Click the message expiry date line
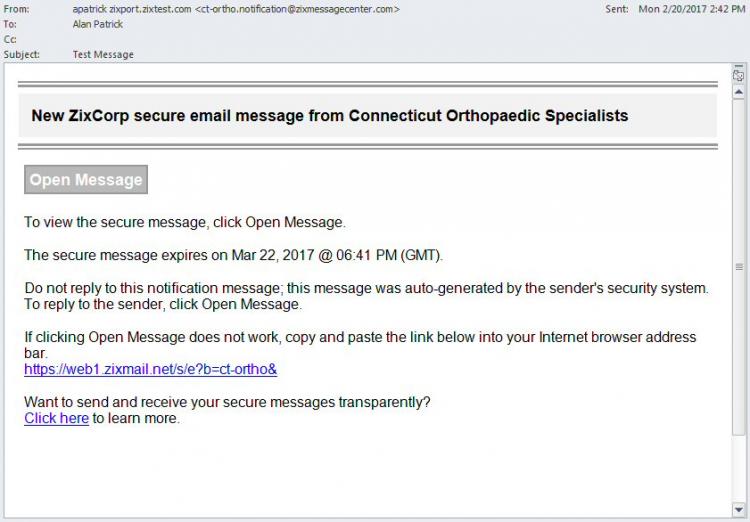 coord(233,255)
